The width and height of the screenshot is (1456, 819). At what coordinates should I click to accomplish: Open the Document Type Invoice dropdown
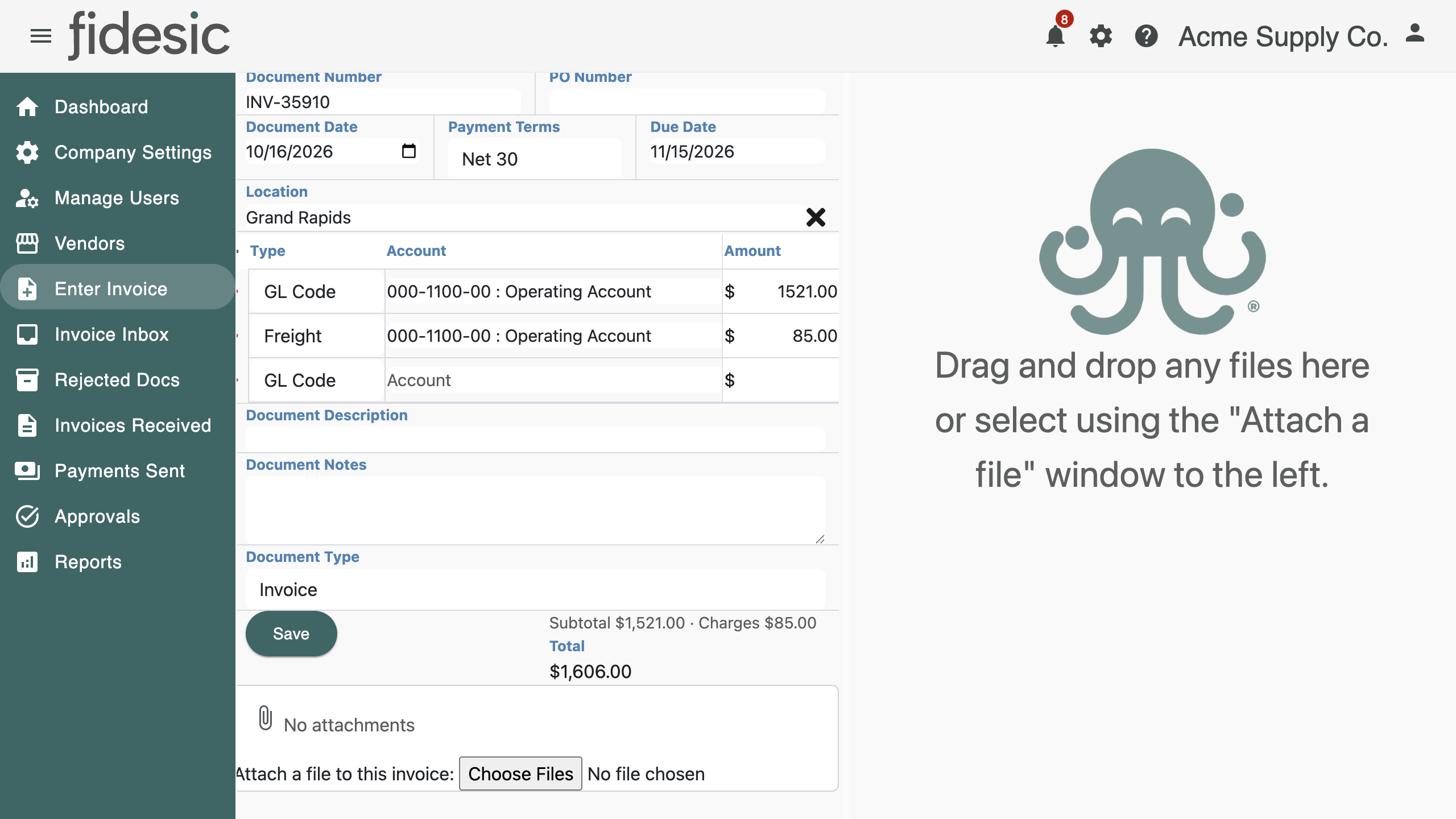[535, 590]
